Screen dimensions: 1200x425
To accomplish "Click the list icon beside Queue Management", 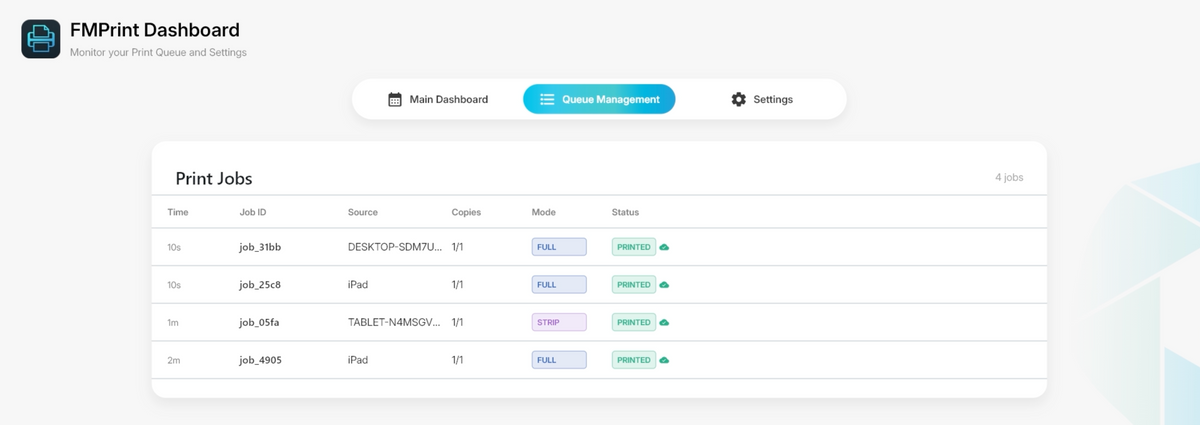I will (x=547, y=99).
